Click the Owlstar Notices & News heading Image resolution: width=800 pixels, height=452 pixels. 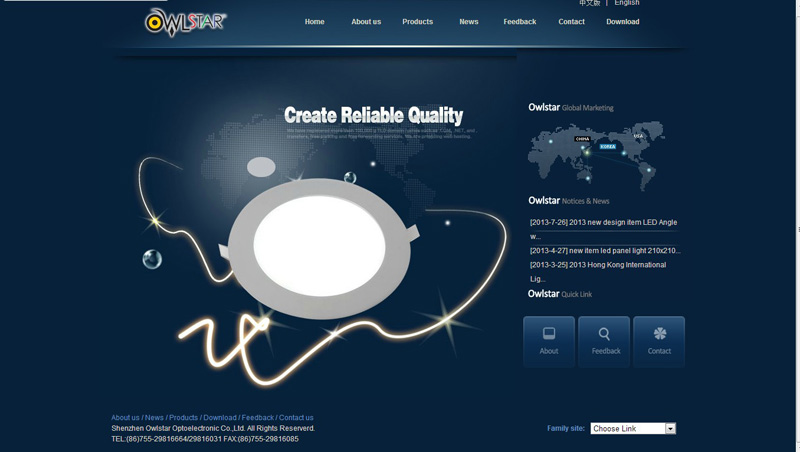click(569, 200)
